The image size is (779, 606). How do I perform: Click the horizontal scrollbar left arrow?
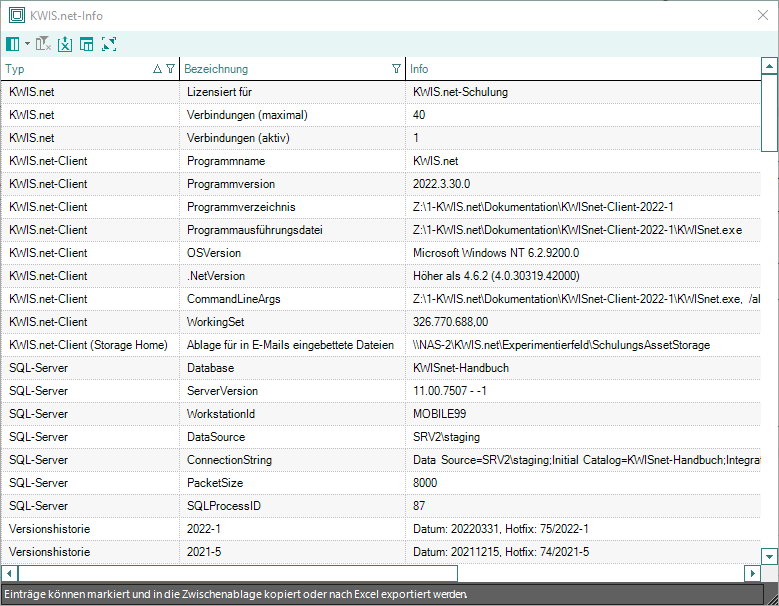point(9,573)
